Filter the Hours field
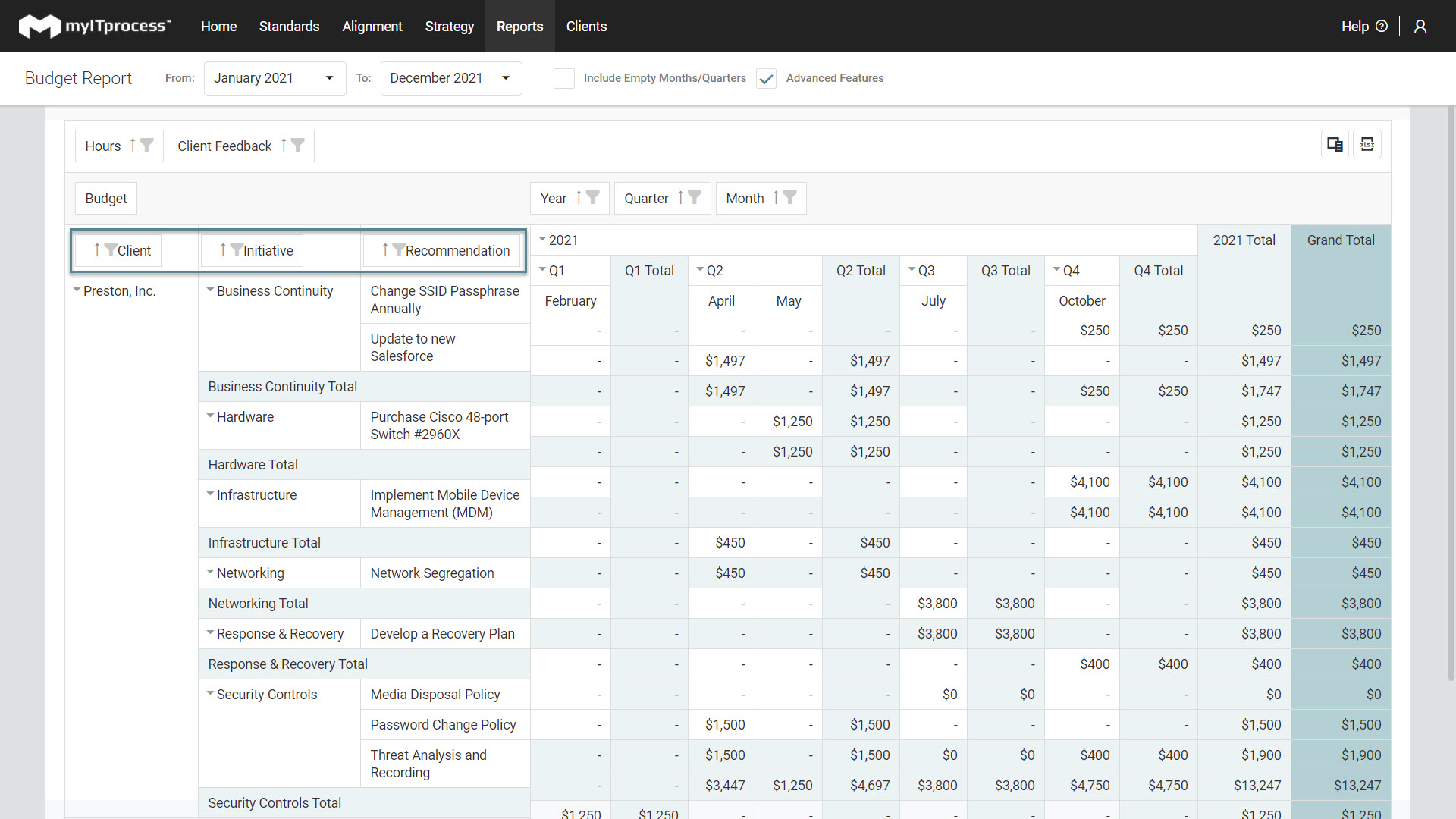Viewport: 1456px width, 819px height. click(146, 145)
